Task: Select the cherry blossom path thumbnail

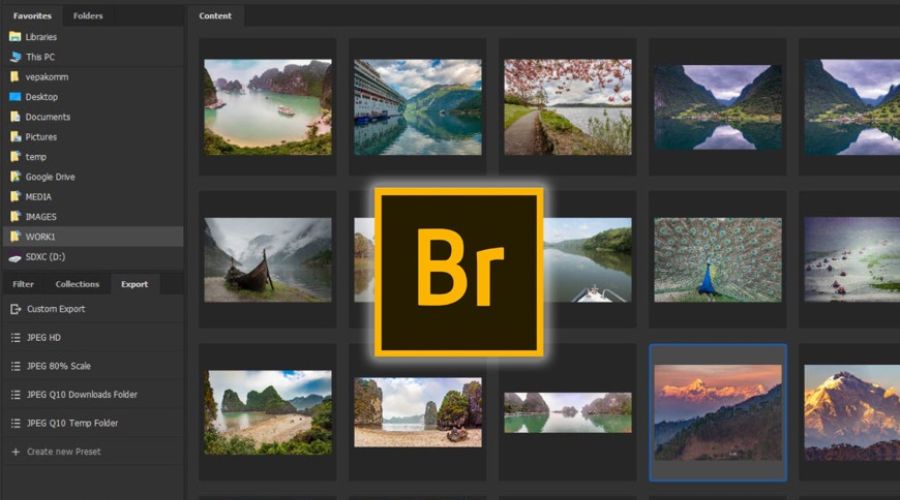Action: [x=568, y=107]
